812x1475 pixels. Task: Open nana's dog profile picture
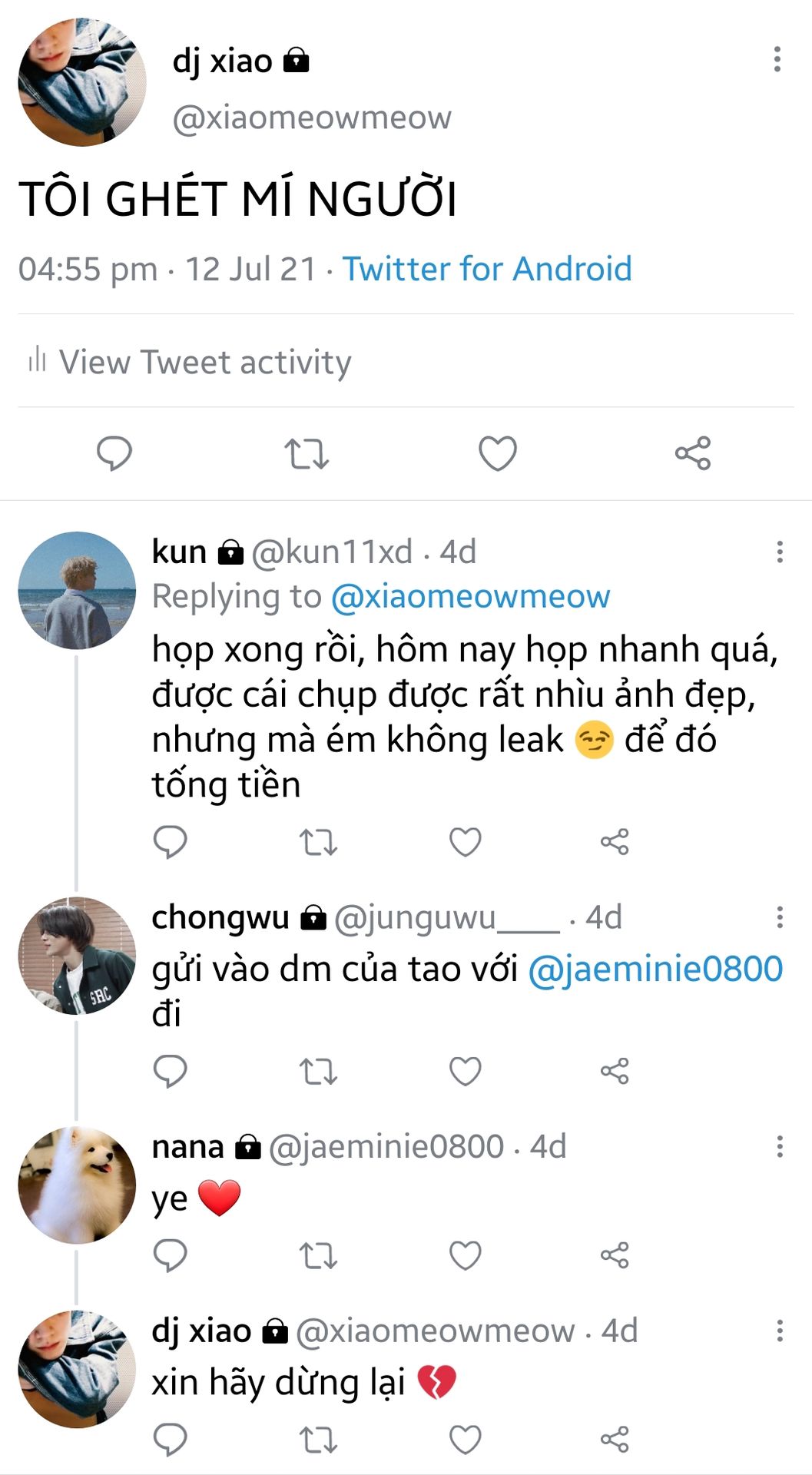tap(77, 1185)
